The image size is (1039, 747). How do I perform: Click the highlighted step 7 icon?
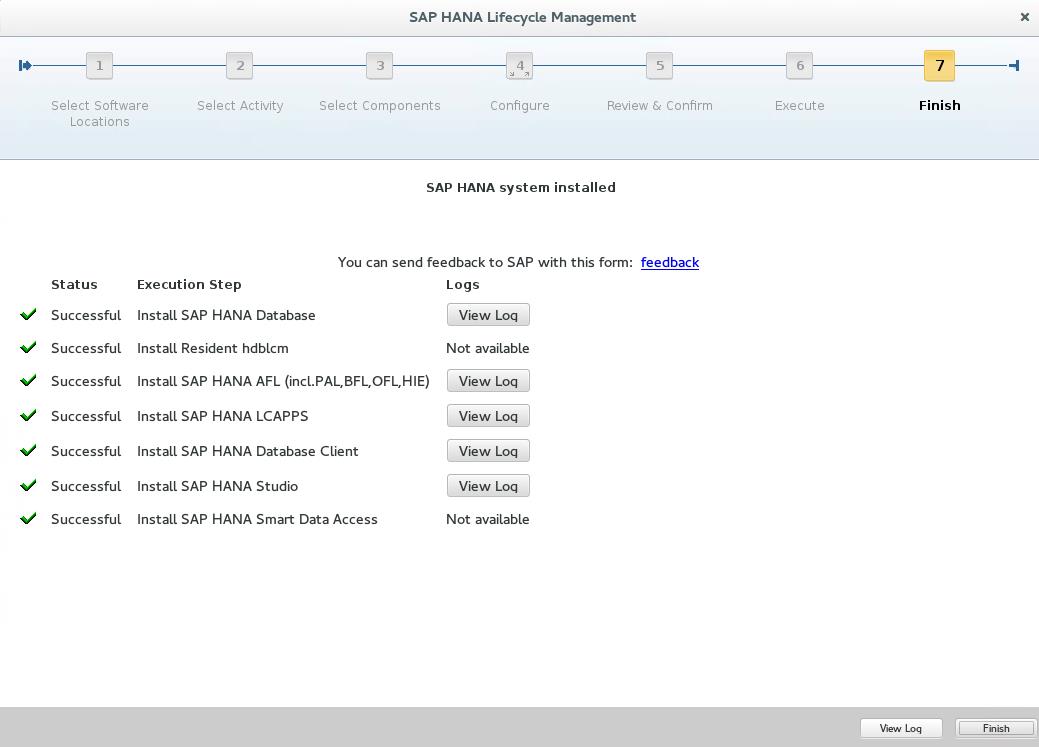coord(939,65)
